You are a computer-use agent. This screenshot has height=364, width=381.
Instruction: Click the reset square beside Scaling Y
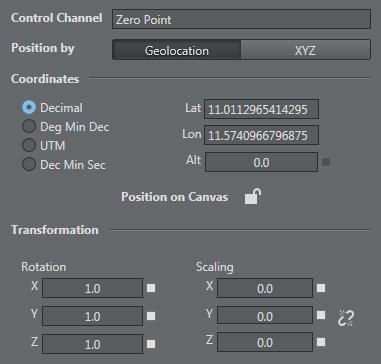tap(321, 315)
